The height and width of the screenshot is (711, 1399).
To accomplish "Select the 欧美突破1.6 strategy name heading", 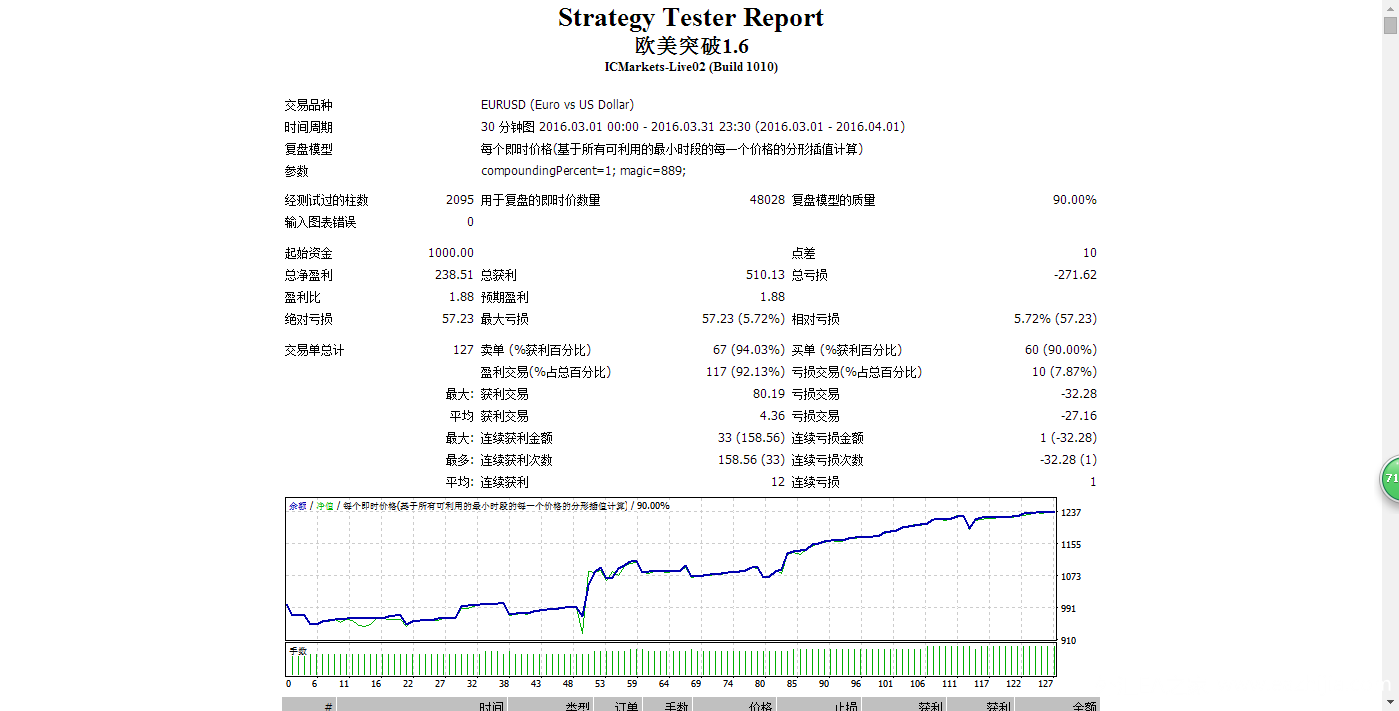I will coord(691,46).
